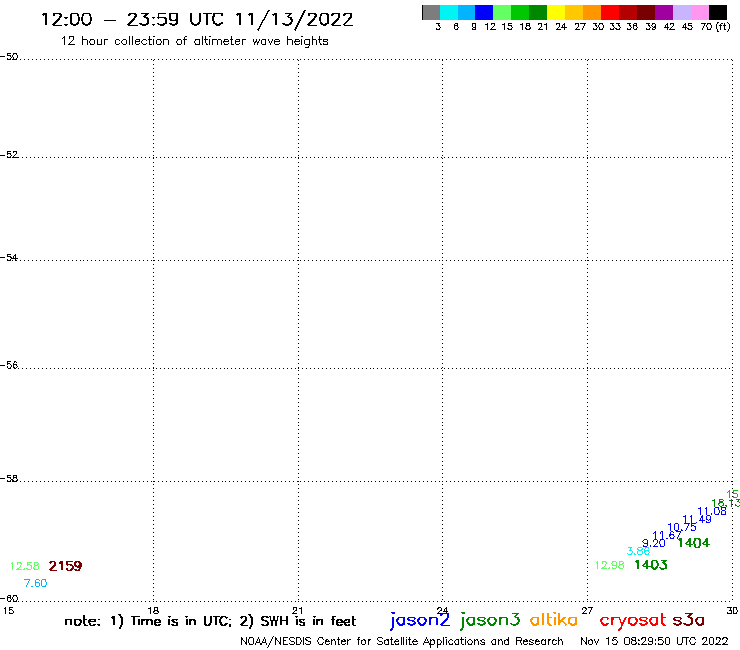The height and width of the screenshot is (650, 740).
Task: Click the gray swatch in the wave-height legend
Action: (431, 12)
